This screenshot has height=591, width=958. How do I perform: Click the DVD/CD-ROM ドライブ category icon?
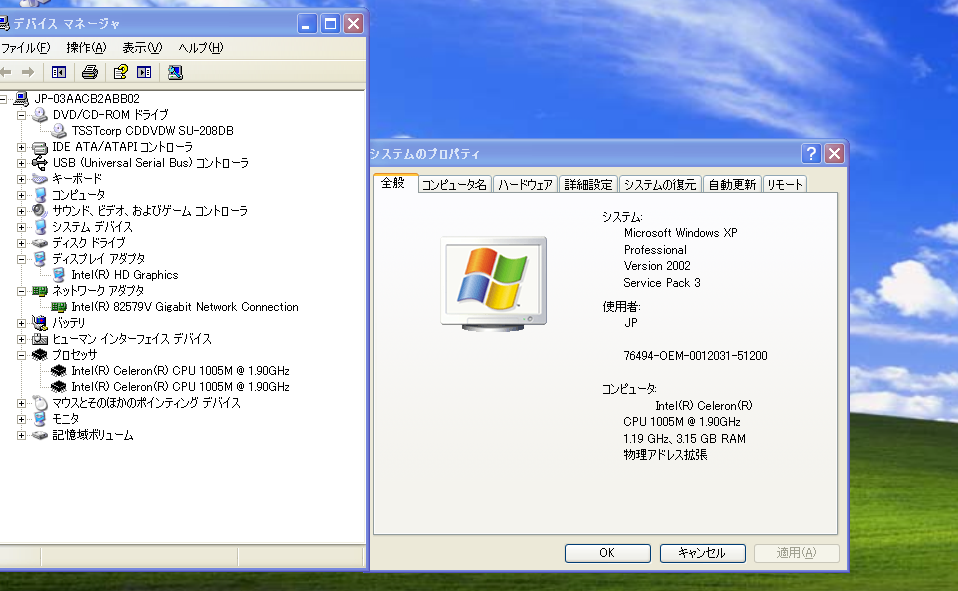tap(40, 114)
